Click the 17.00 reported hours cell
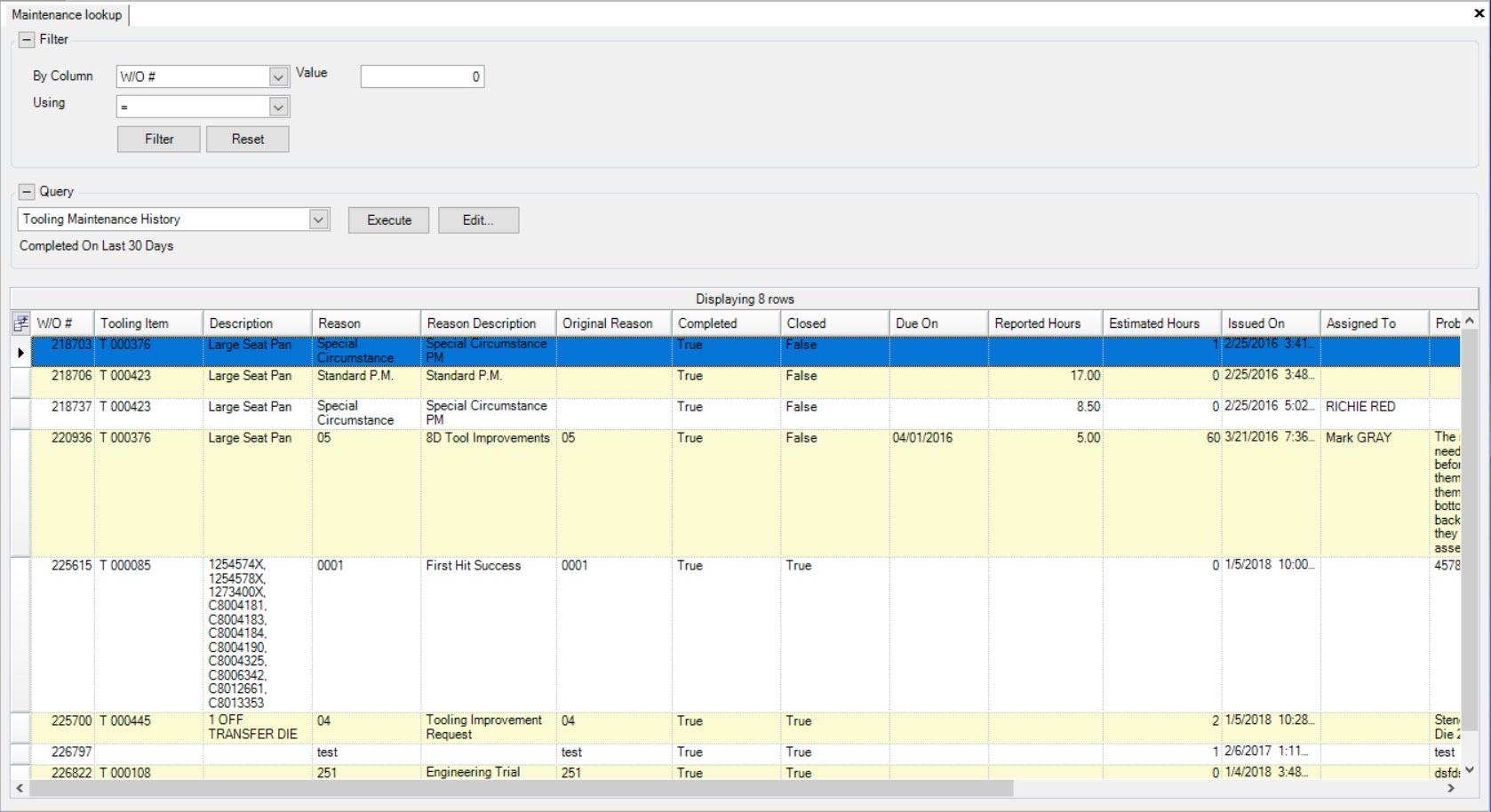This screenshot has width=1491, height=812. click(x=1046, y=383)
